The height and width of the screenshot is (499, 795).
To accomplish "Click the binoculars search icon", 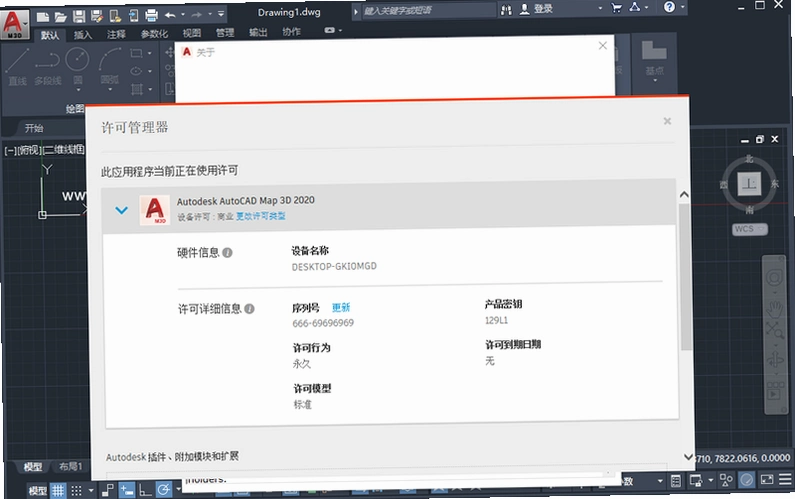I will click(x=506, y=10).
